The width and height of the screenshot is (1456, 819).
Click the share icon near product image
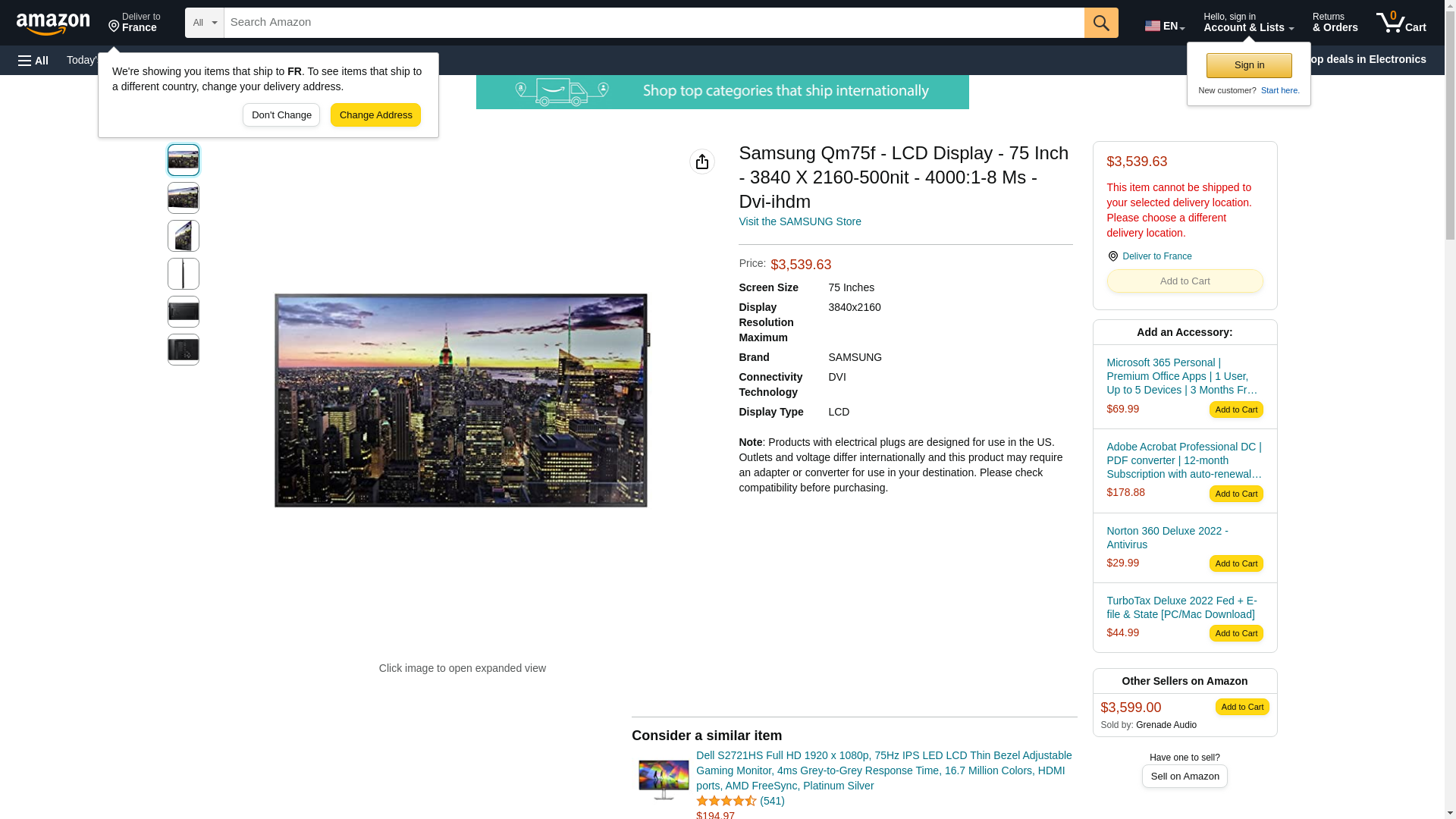click(x=701, y=162)
